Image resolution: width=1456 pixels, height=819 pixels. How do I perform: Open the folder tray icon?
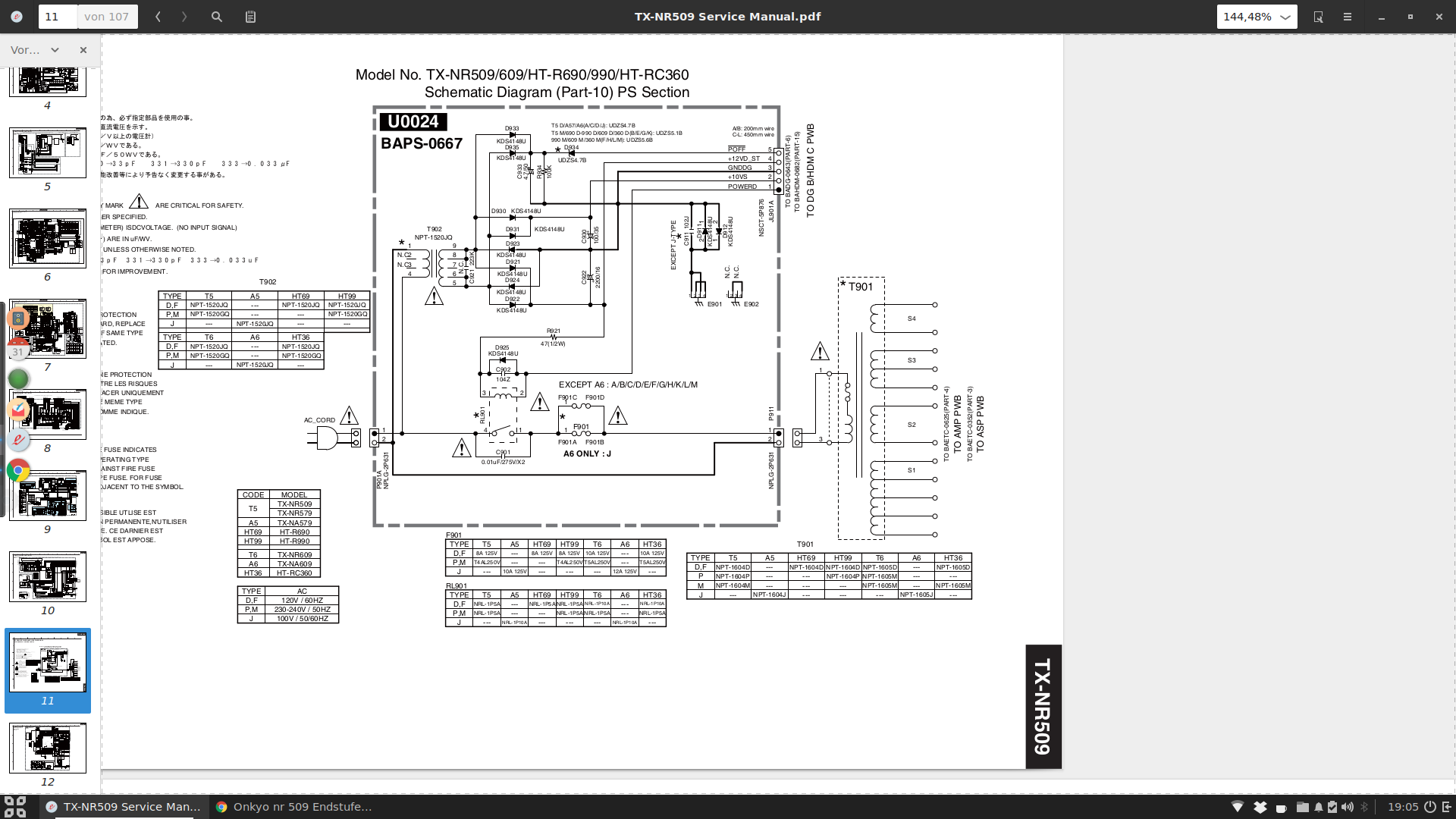pos(1302,807)
